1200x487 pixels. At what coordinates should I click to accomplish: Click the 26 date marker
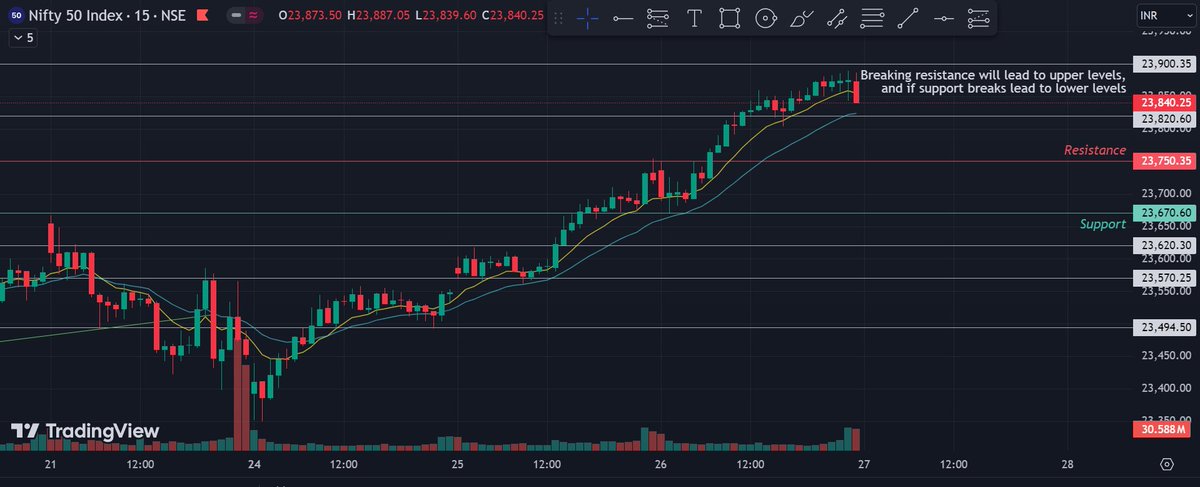[661, 465]
